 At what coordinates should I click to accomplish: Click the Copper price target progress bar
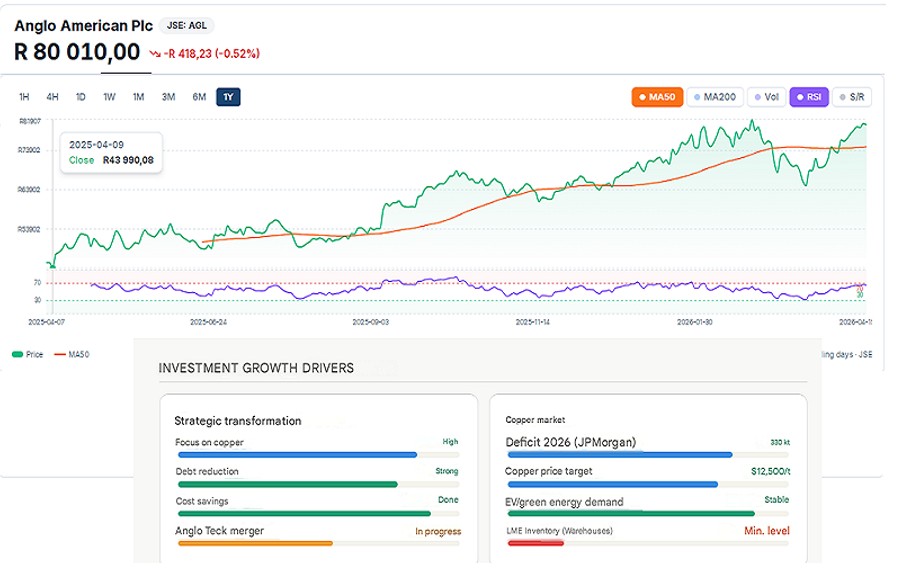click(x=648, y=484)
